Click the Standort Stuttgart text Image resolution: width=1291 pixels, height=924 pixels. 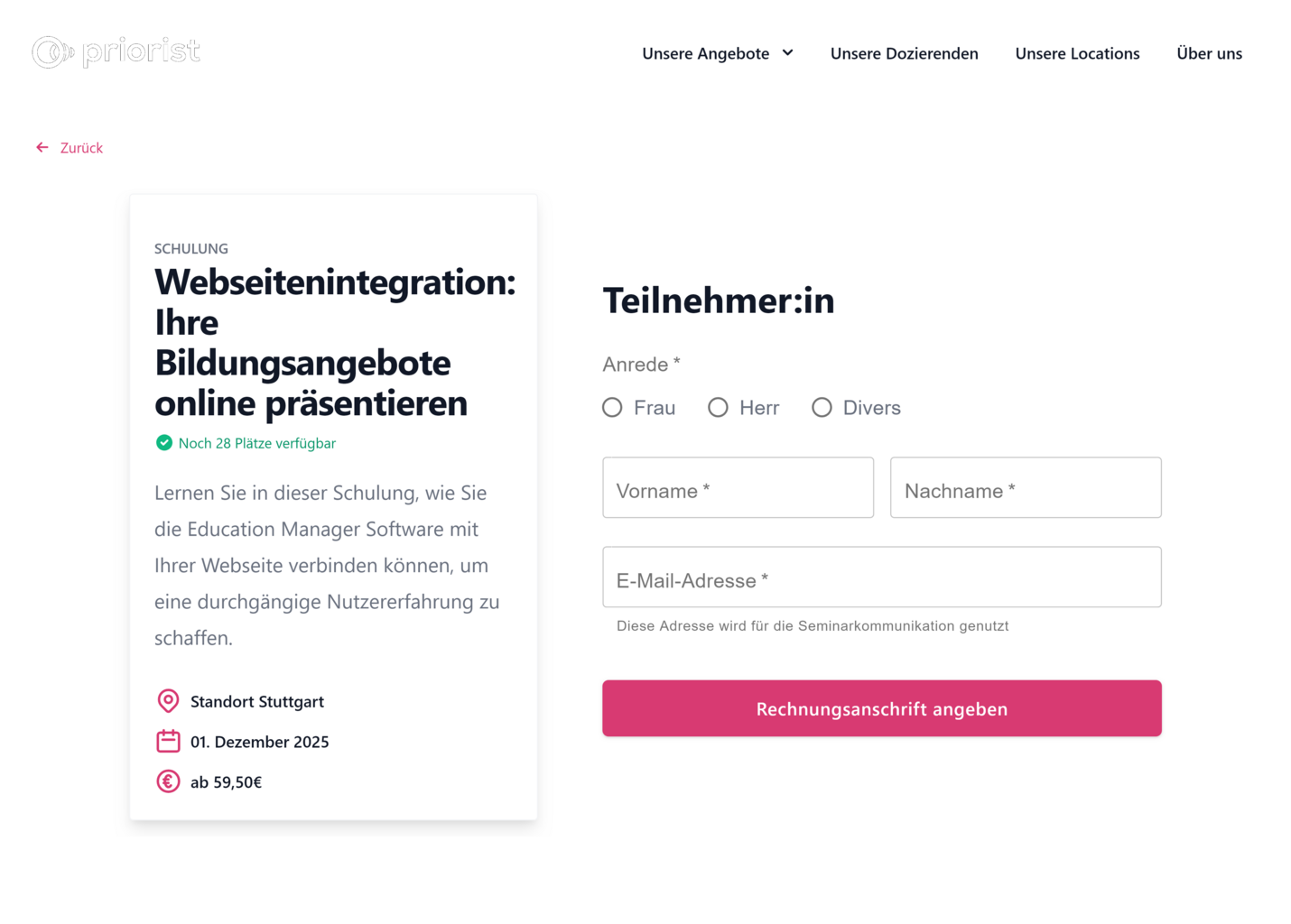click(x=256, y=701)
